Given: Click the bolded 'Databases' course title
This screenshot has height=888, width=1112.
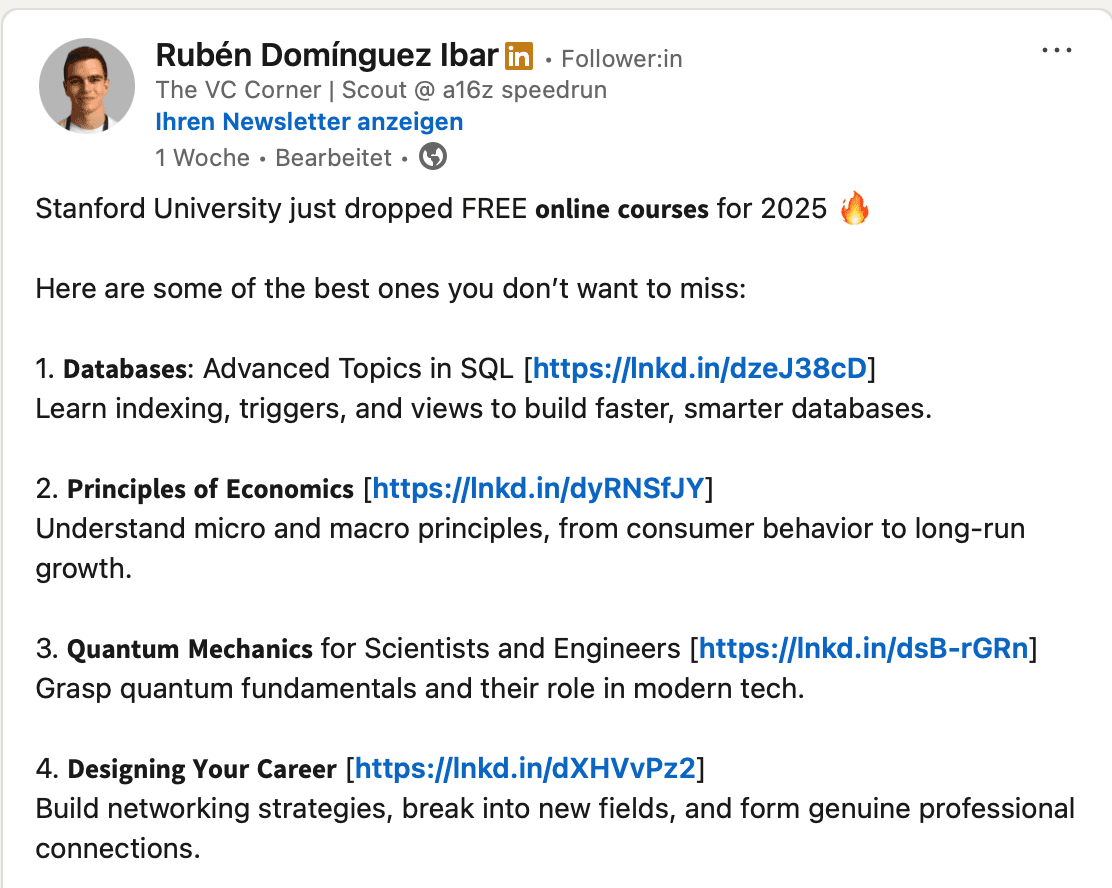Looking at the screenshot, I should click(x=125, y=368).
